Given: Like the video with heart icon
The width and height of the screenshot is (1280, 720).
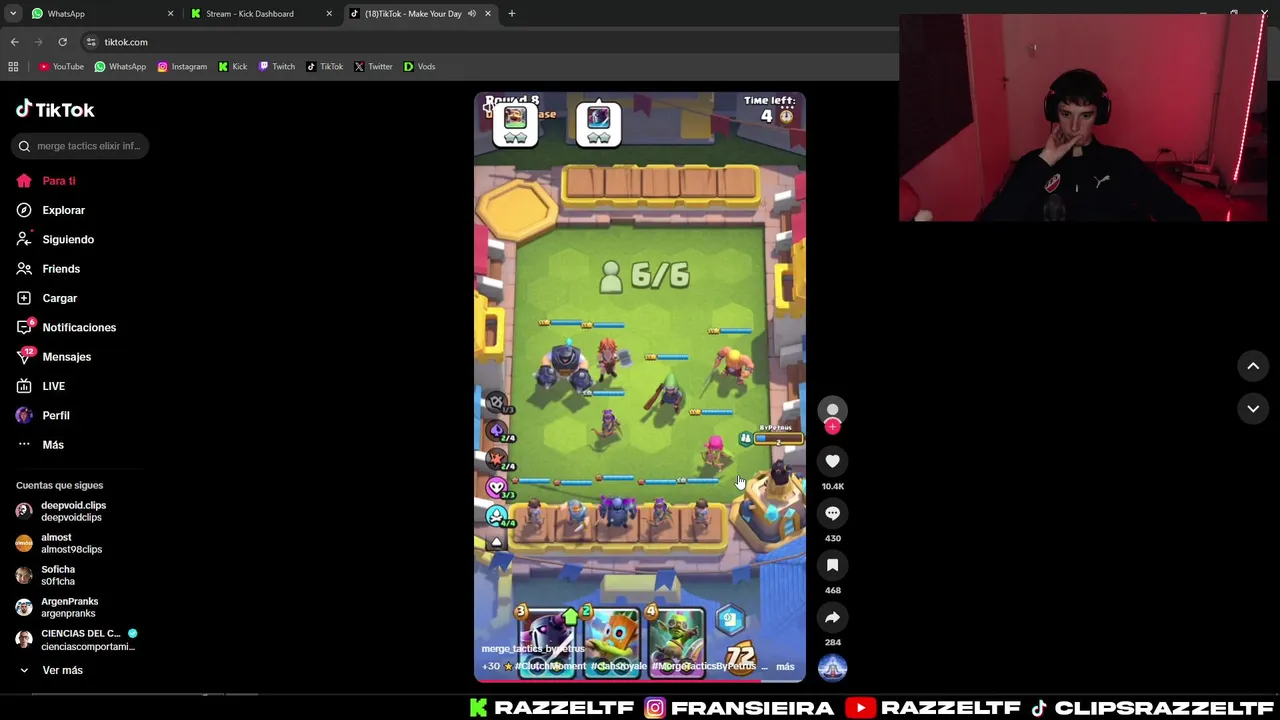Looking at the screenshot, I should [x=832, y=461].
